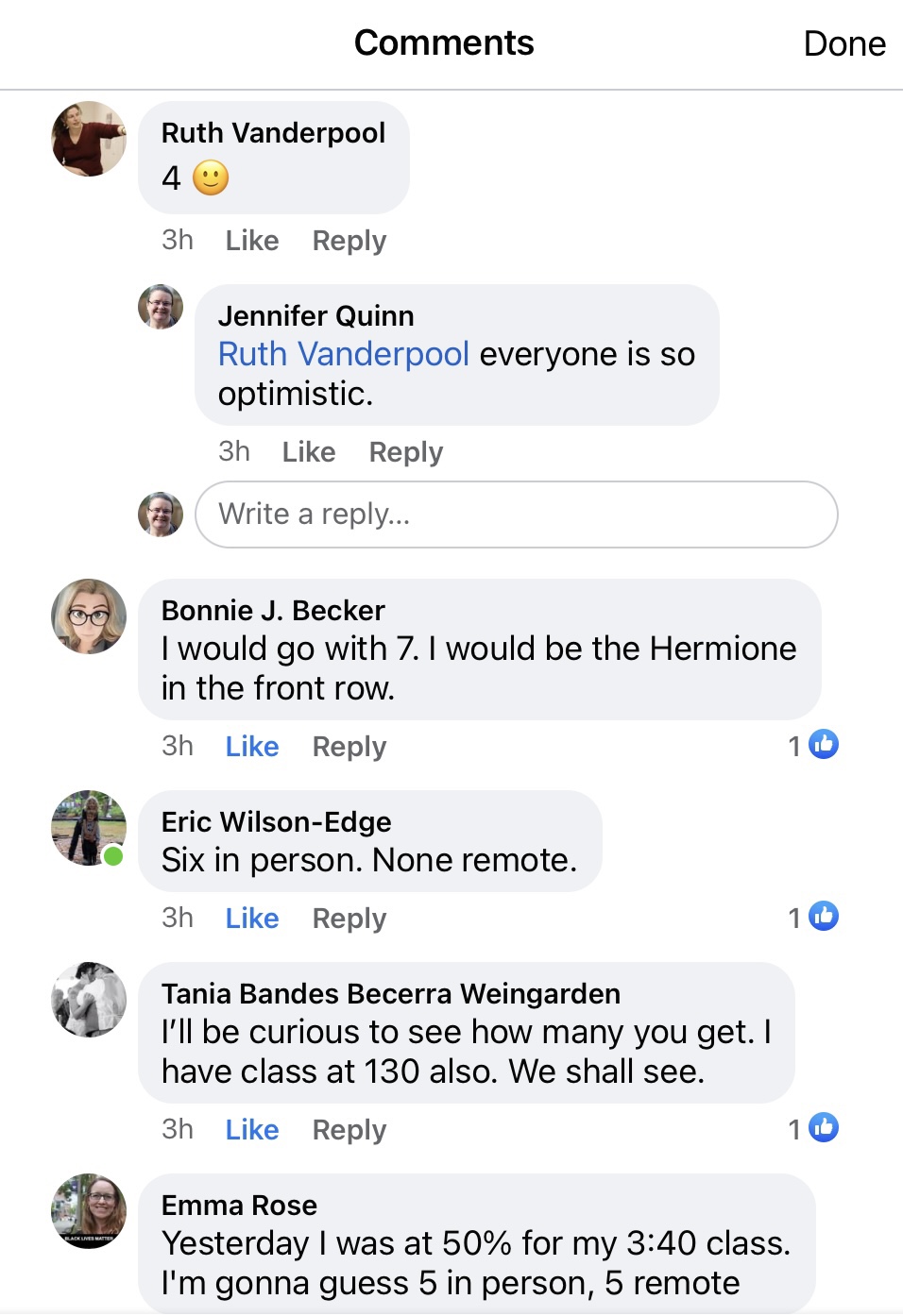
Task: Reply to Bonnie J. Becker's comment
Action: coord(349,747)
